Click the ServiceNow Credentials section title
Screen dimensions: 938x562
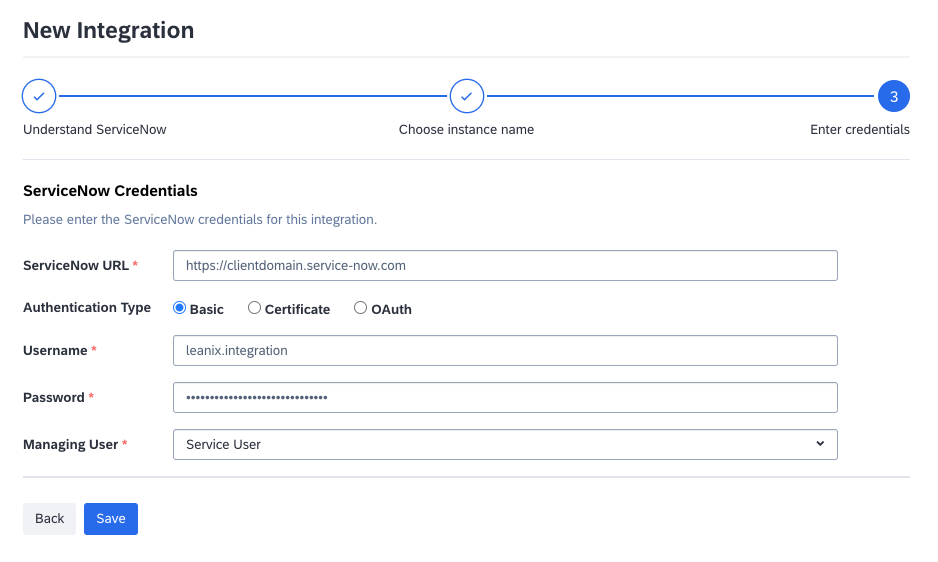tap(110, 191)
